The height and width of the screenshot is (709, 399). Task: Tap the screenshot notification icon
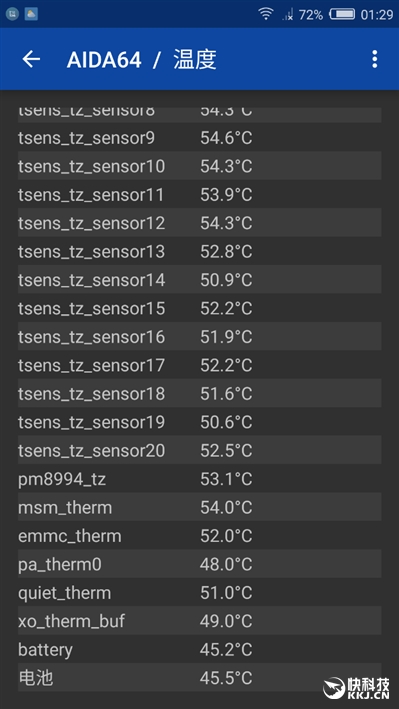pos(12,14)
